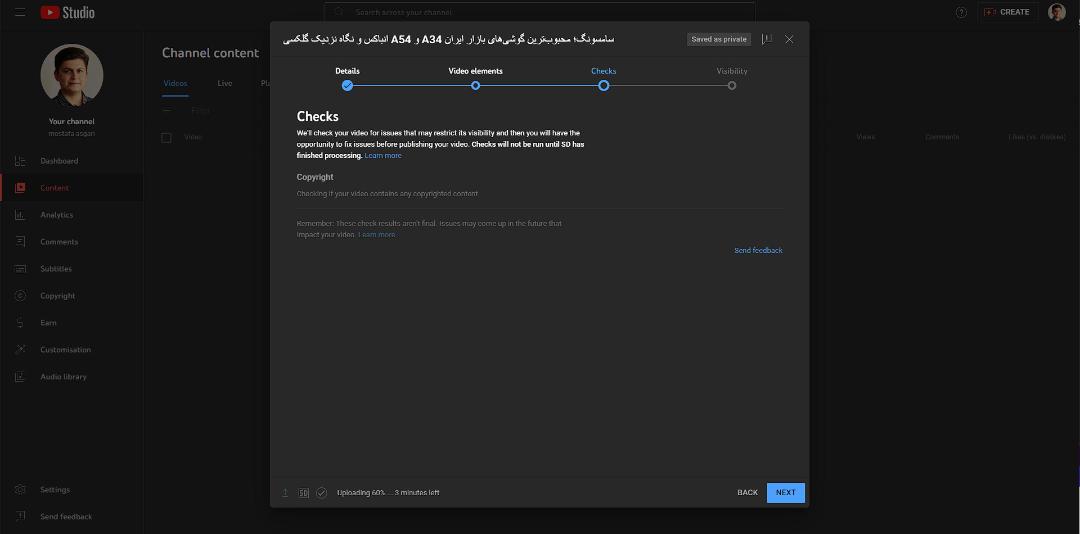Switch to the Videos tab
Image resolution: width=1080 pixels, height=534 pixels.
tap(175, 83)
